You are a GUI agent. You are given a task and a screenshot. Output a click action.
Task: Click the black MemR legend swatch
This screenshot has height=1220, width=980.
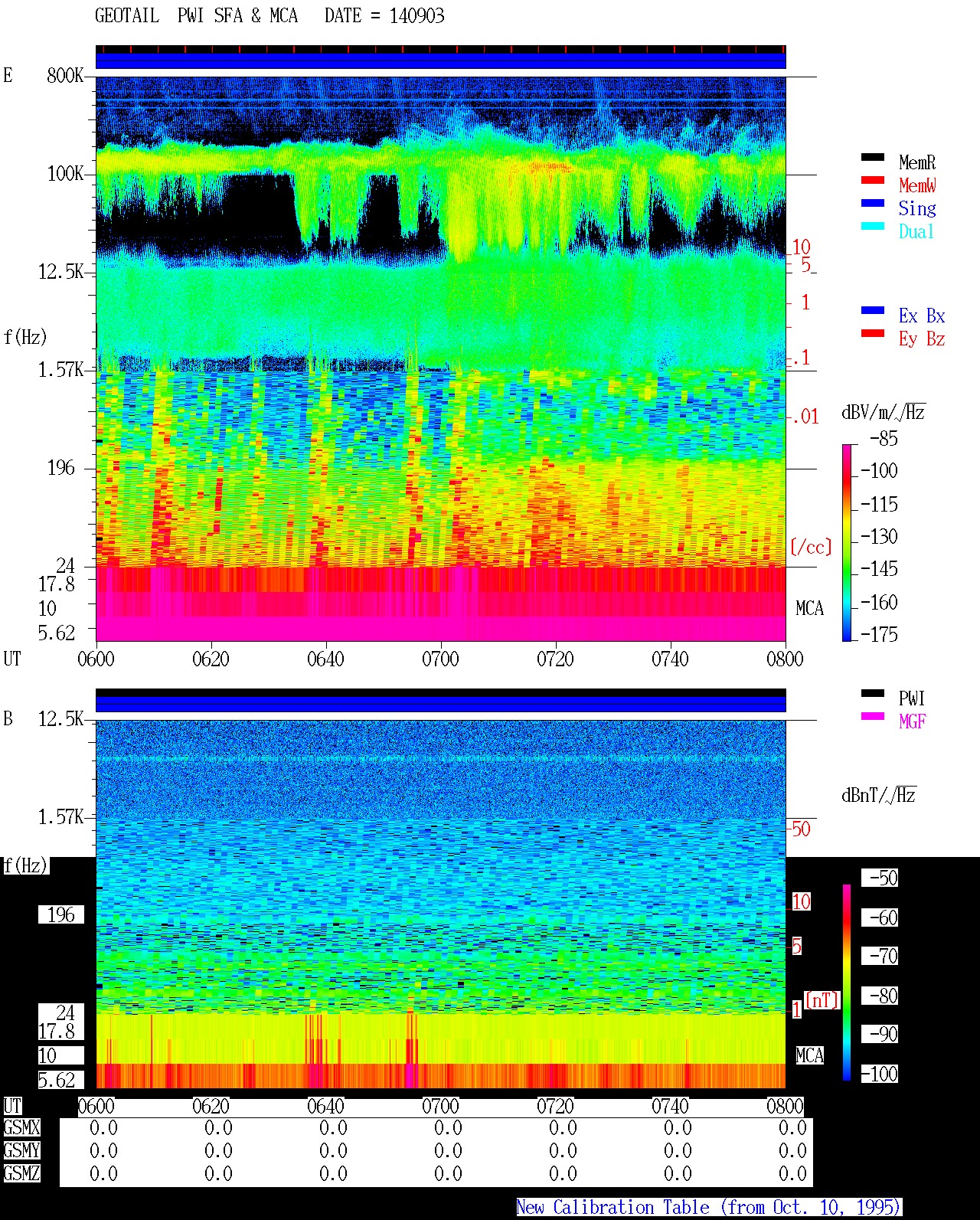pyautogui.click(x=873, y=158)
